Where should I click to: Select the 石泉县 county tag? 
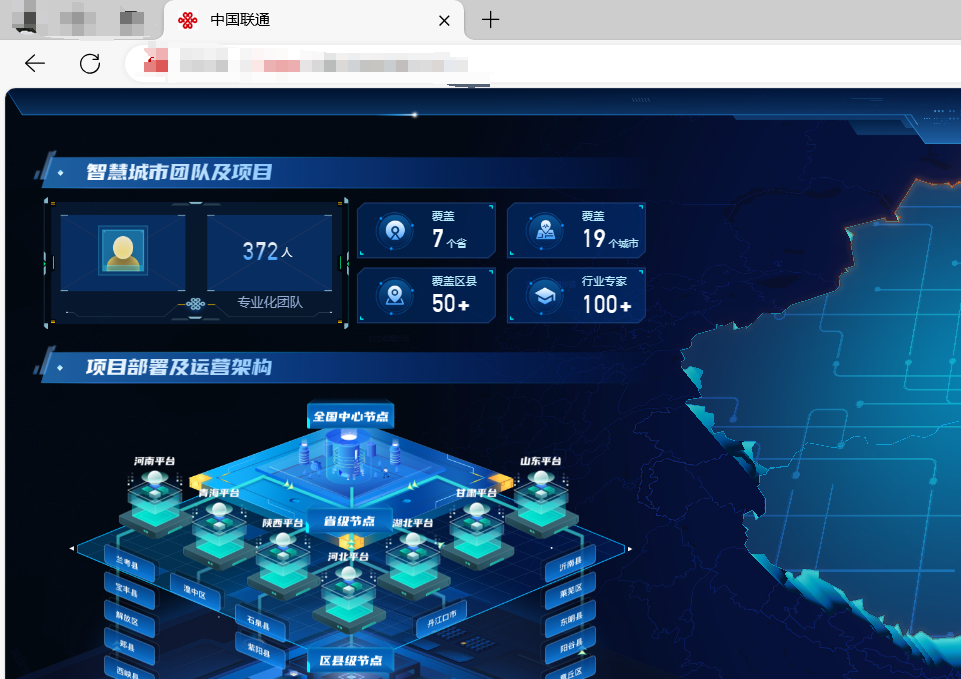pos(259,623)
